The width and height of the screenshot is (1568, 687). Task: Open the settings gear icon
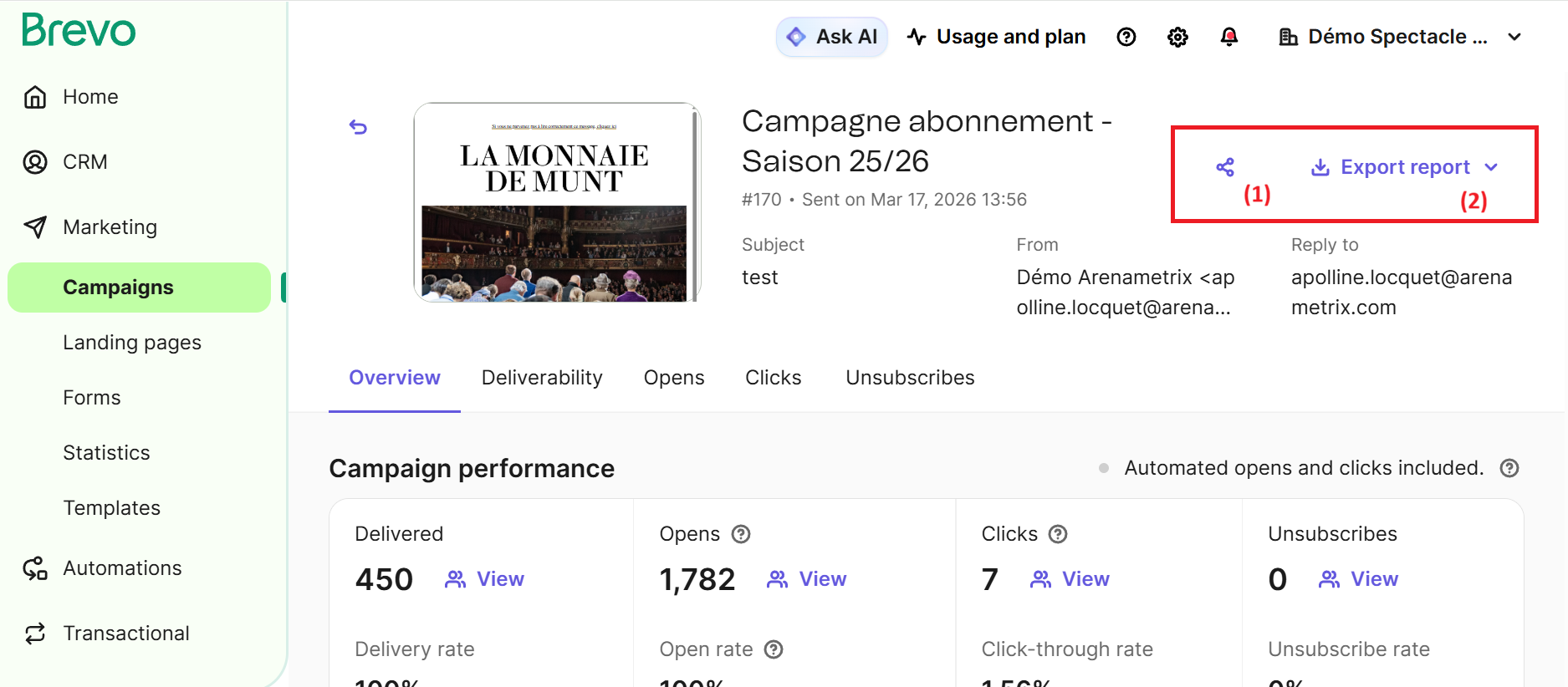(1177, 37)
